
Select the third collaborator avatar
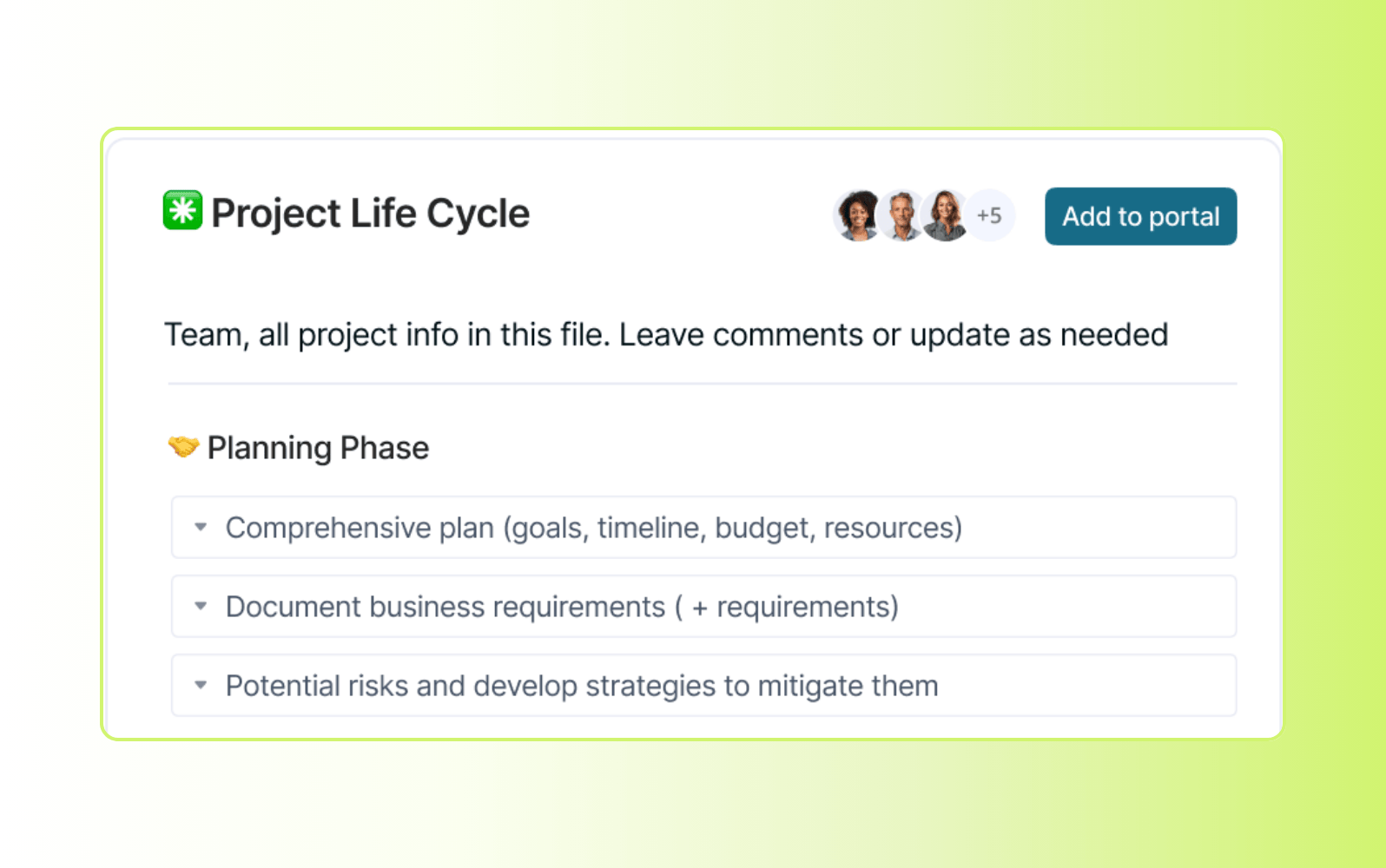coord(946,216)
